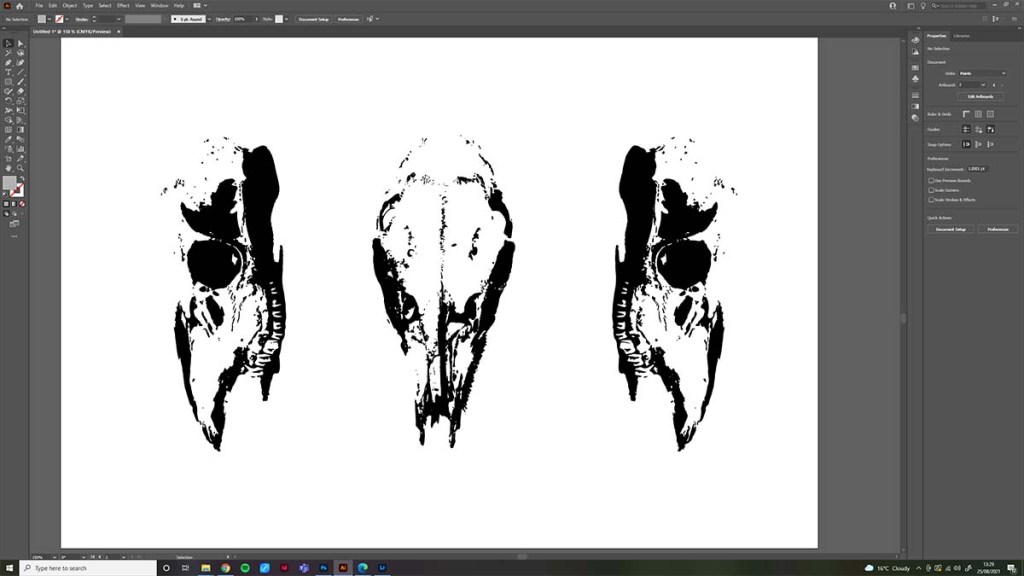The height and width of the screenshot is (576, 1024).
Task: Choose the Eyedropper tool
Action: (8, 138)
